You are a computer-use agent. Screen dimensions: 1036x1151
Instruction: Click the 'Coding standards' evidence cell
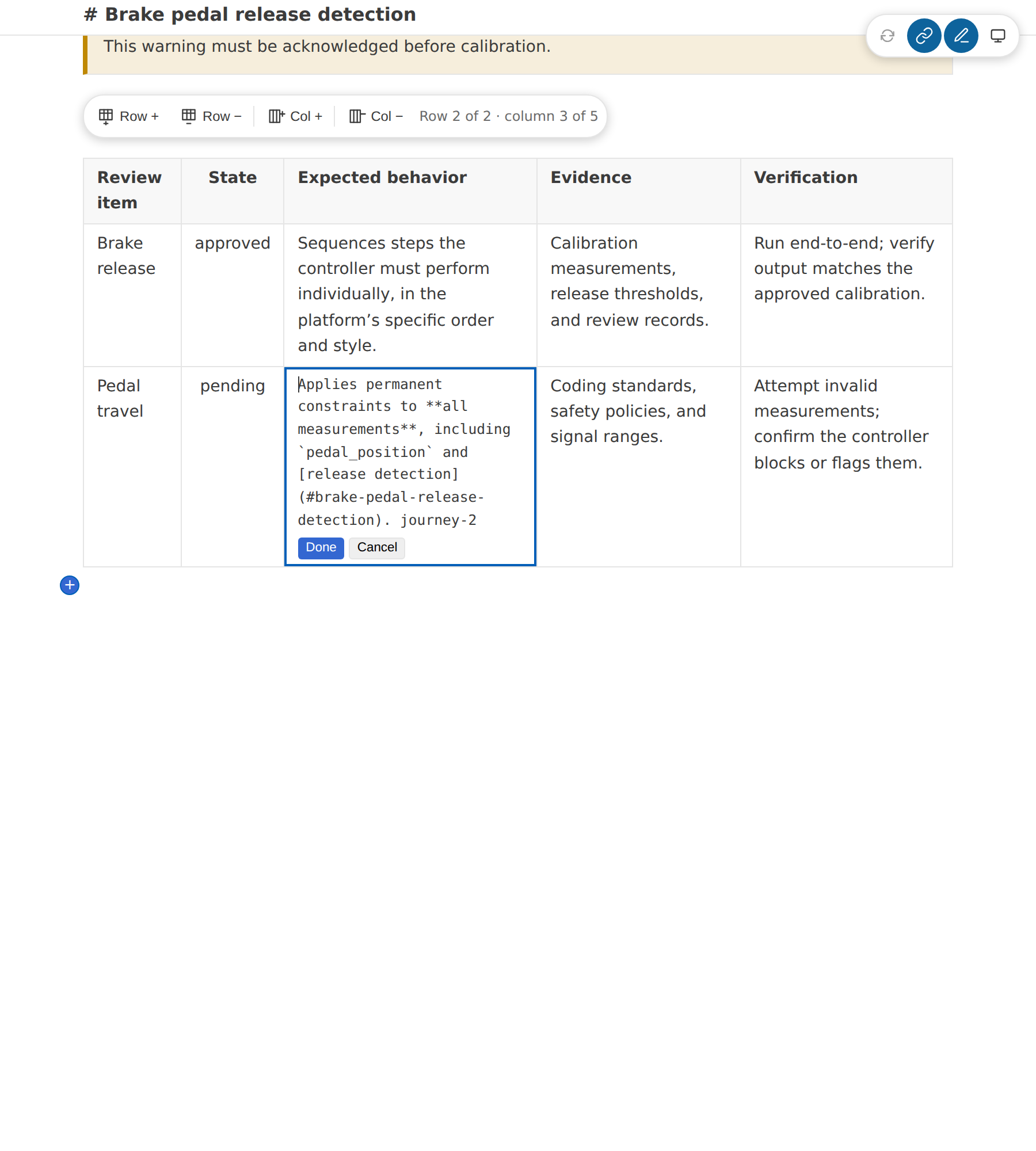[x=638, y=467]
